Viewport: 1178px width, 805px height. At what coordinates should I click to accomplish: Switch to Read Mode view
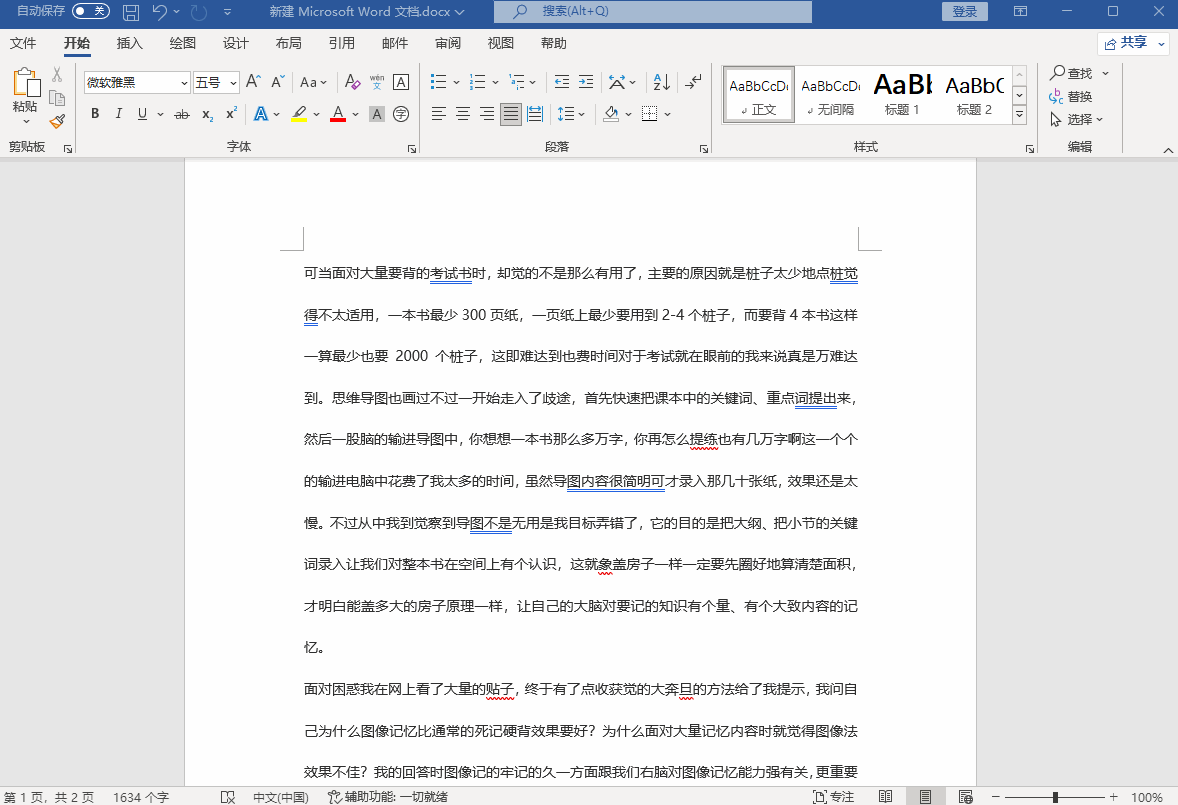[886, 797]
